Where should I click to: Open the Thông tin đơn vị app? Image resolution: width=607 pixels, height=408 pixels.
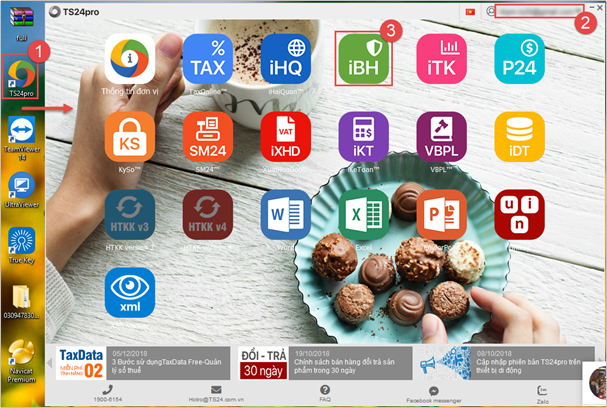(130, 59)
